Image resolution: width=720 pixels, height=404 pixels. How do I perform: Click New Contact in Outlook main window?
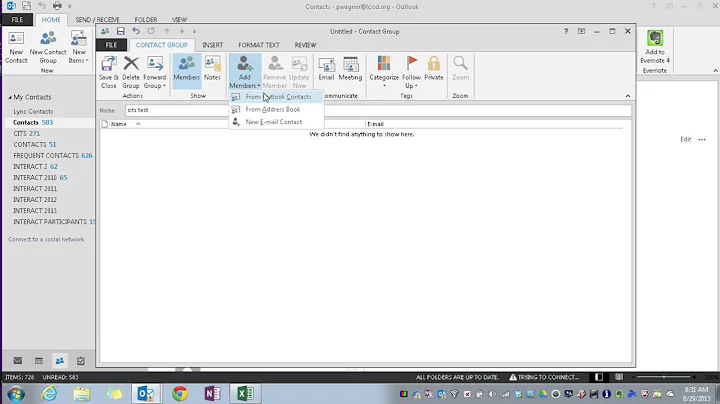(16, 47)
